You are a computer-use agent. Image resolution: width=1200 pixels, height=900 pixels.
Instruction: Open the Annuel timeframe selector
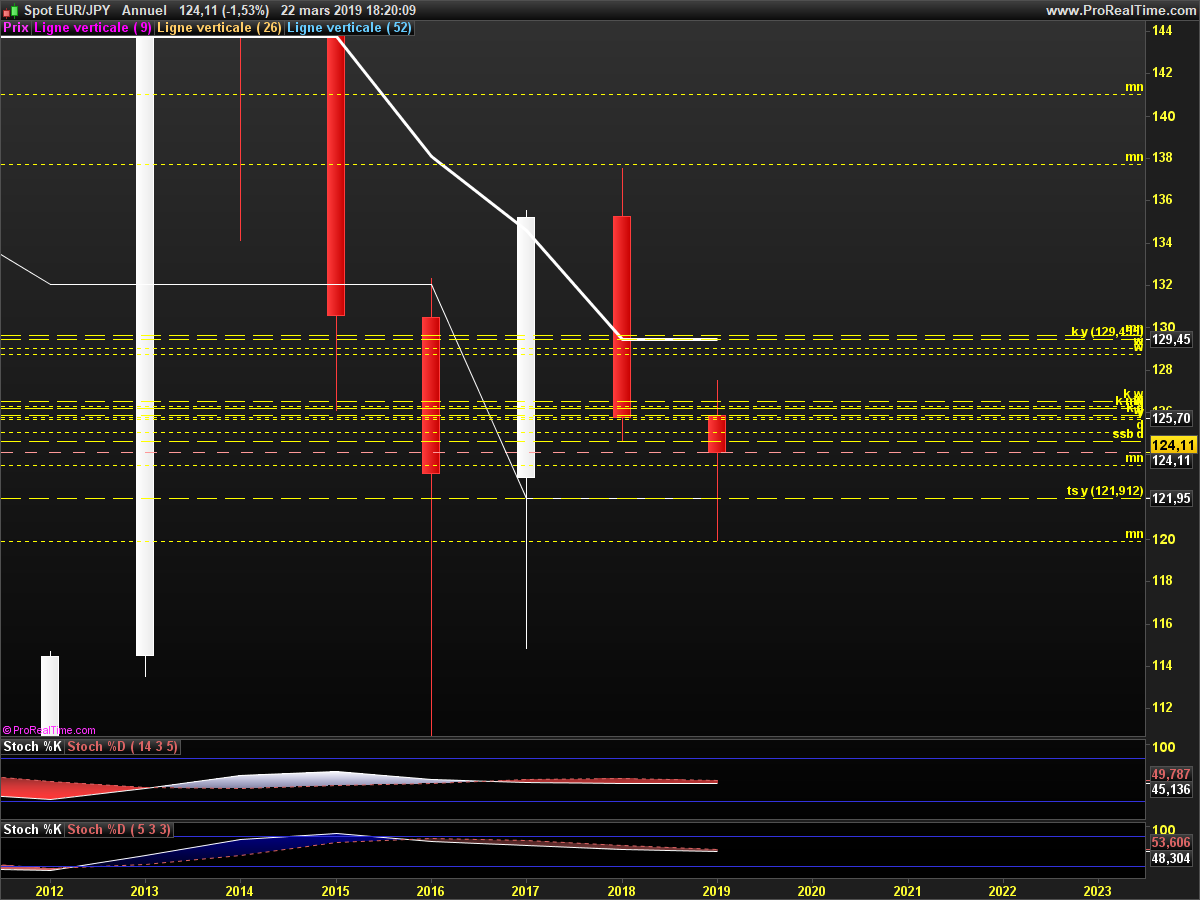144,10
